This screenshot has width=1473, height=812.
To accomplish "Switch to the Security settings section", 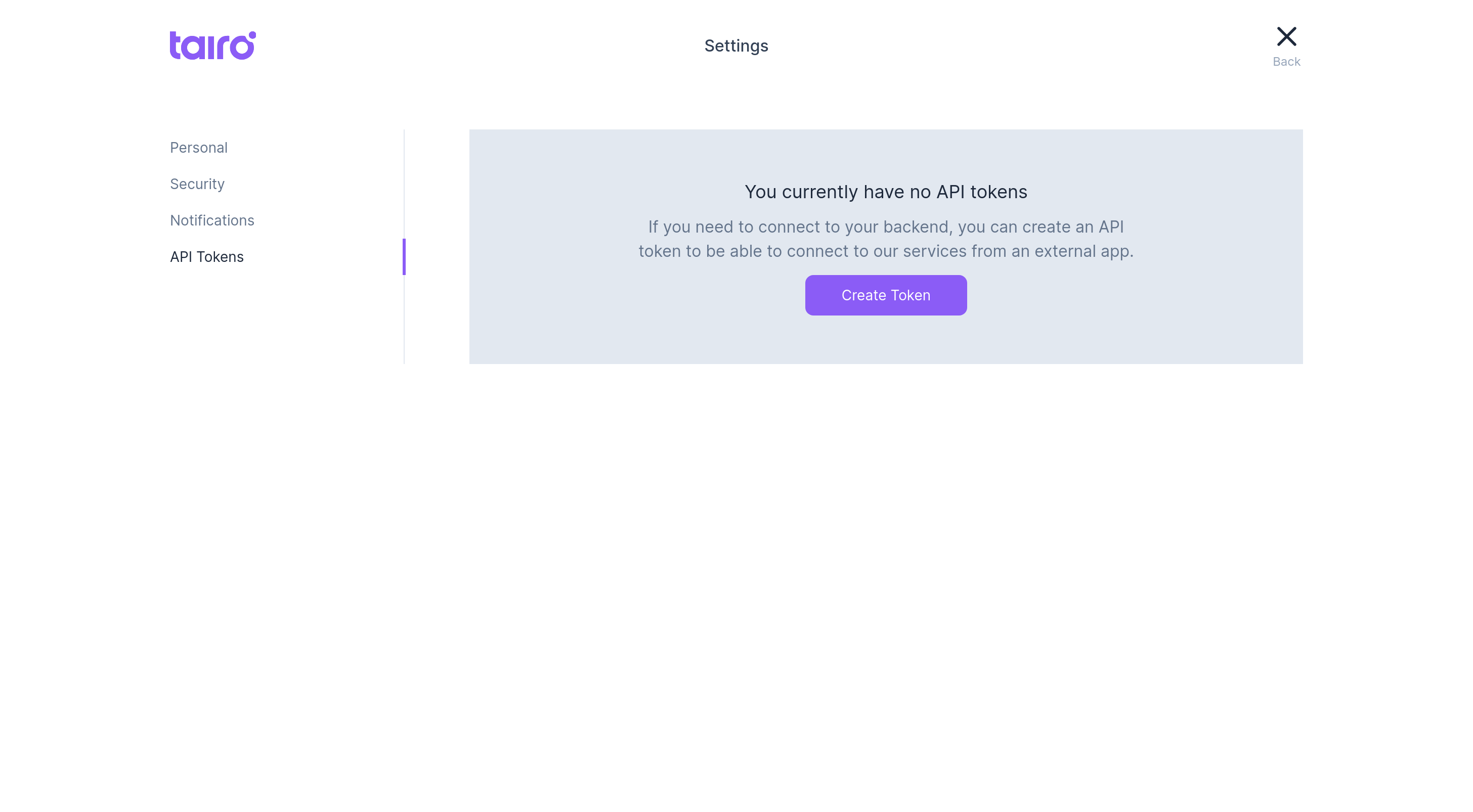I will 197,184.
